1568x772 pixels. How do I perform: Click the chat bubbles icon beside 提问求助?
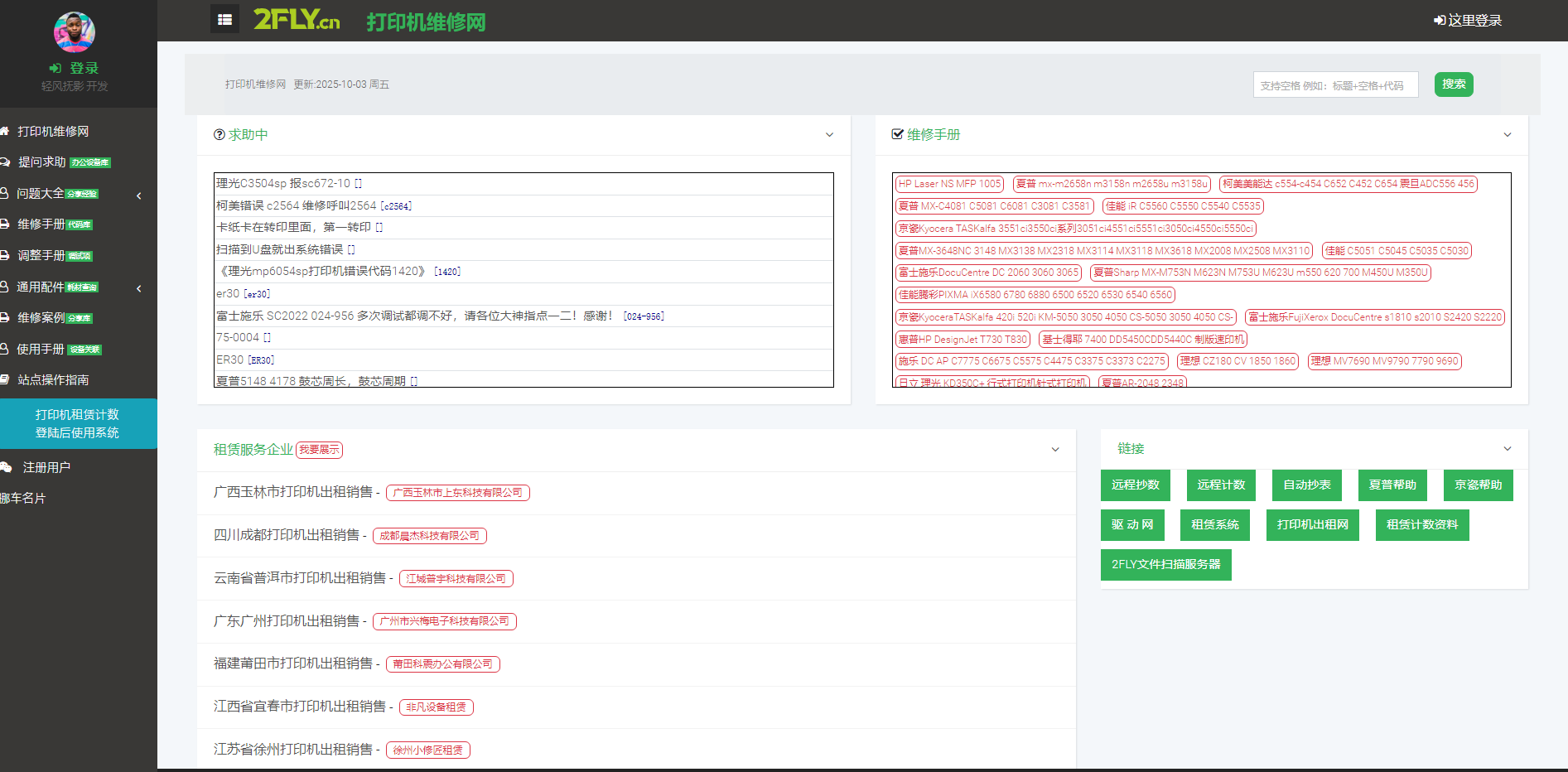click(x=4, y=162)
